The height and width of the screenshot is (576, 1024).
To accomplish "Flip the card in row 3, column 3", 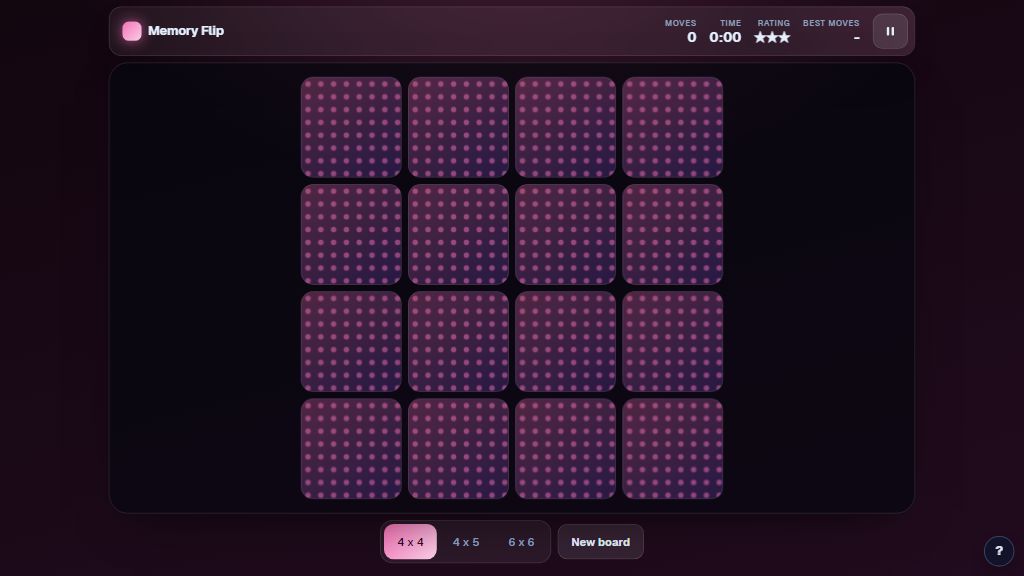I will [x=566, y=342].
